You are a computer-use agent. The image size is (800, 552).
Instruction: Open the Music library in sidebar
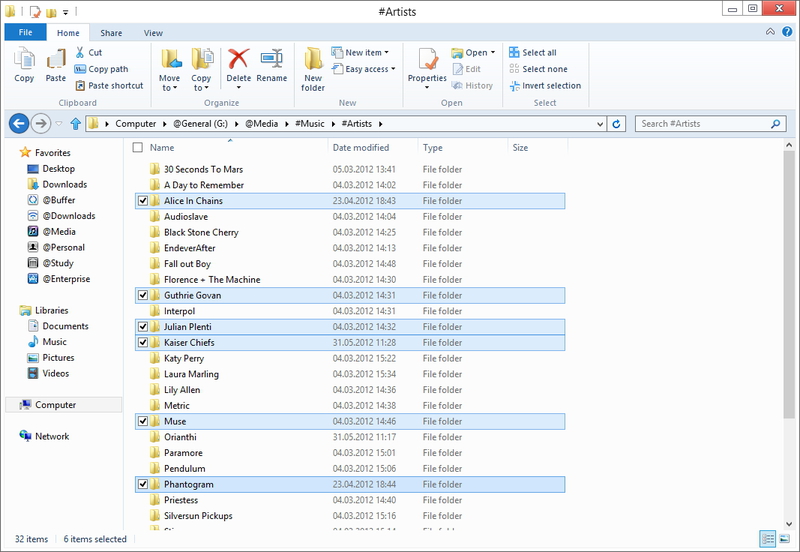(x=47, y=342)
